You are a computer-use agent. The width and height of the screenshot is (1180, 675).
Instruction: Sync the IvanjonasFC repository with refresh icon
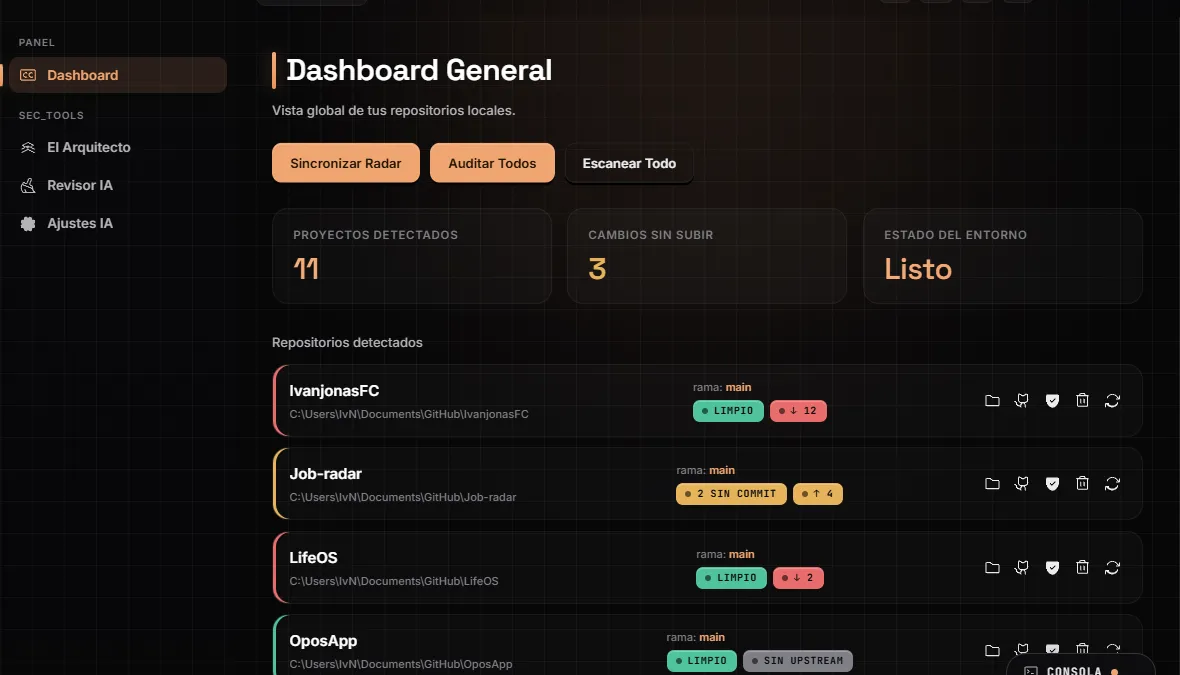pos(1112,400)
